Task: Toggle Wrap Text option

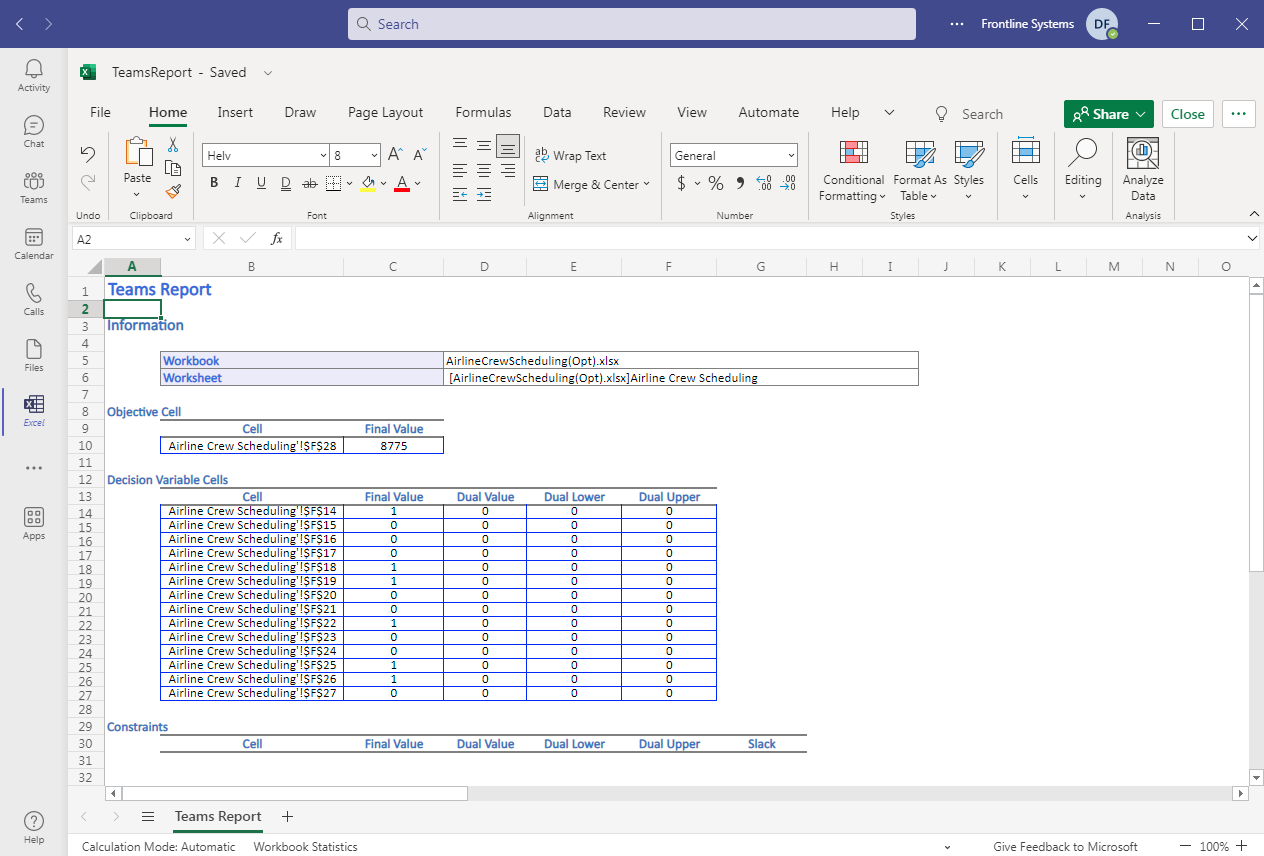Action: pos(570,155)
